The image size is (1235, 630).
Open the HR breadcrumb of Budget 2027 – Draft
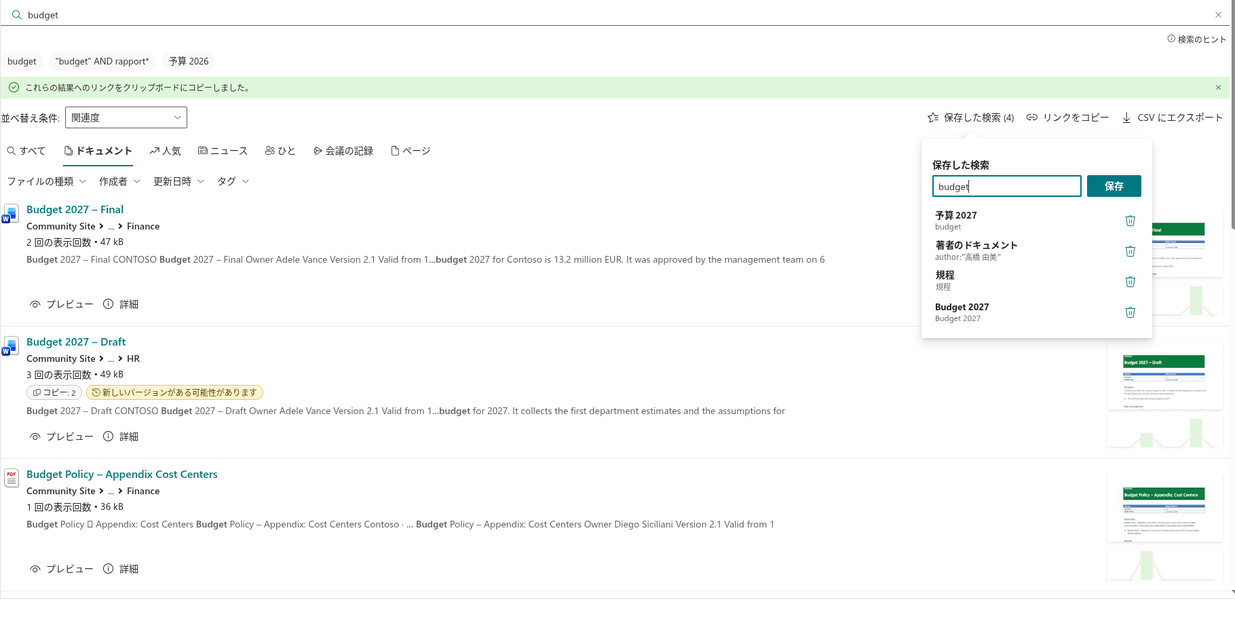coord(133,358)
